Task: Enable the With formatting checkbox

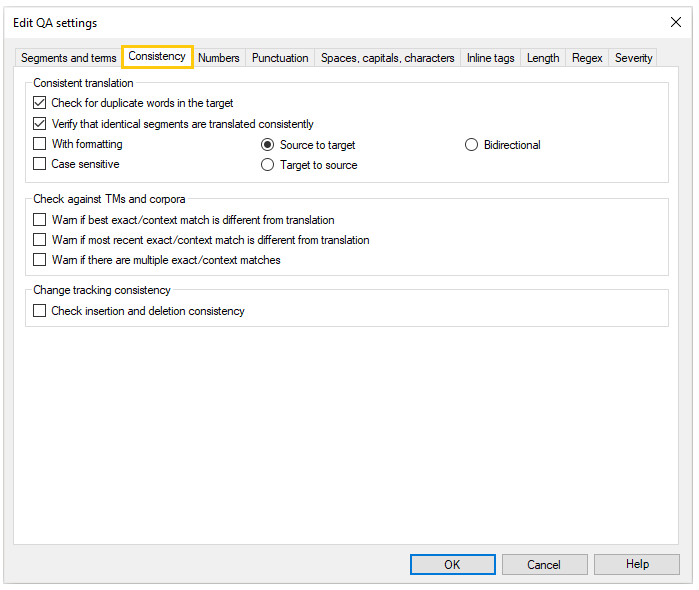Action: [x=40, y=144]
